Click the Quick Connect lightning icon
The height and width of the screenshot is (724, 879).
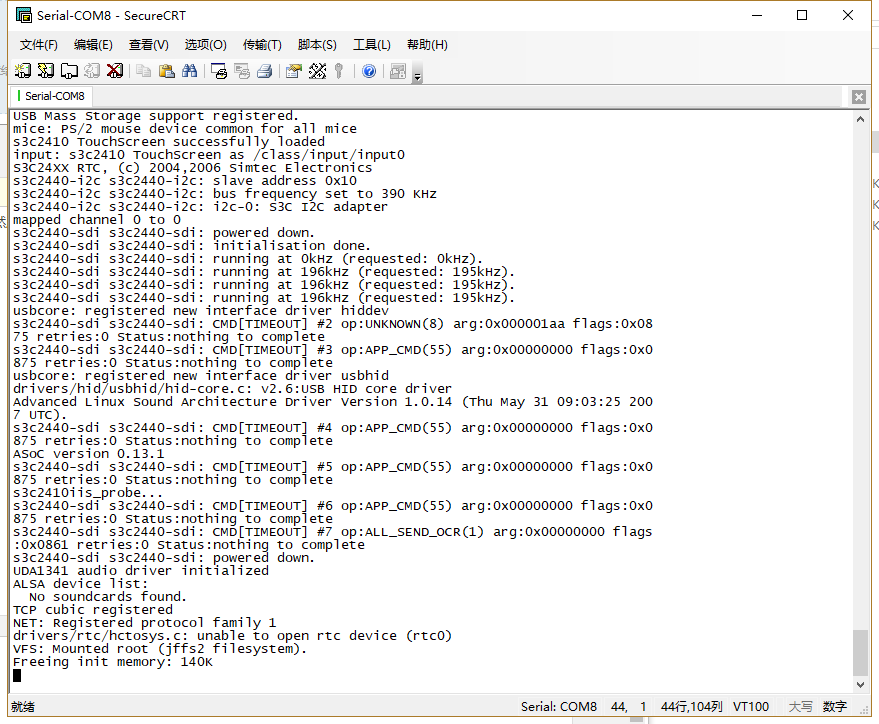(46, 71)
